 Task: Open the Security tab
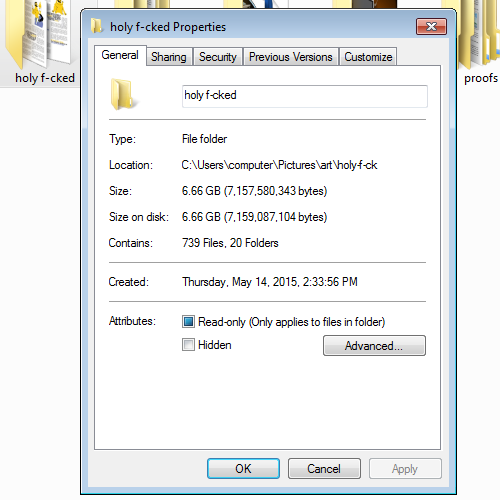pos(218,57)
